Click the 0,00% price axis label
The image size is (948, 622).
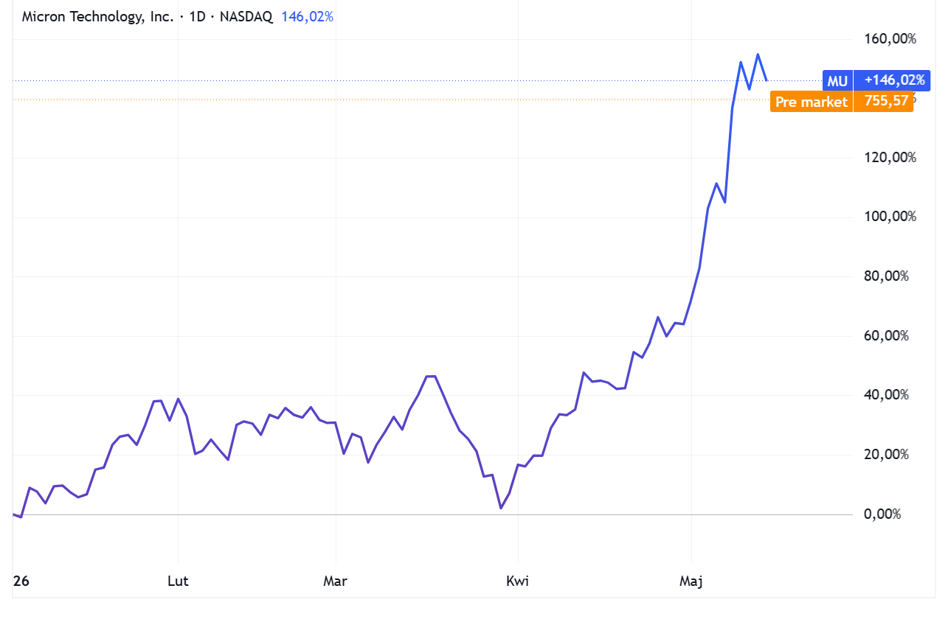click(x=883, y=514)
